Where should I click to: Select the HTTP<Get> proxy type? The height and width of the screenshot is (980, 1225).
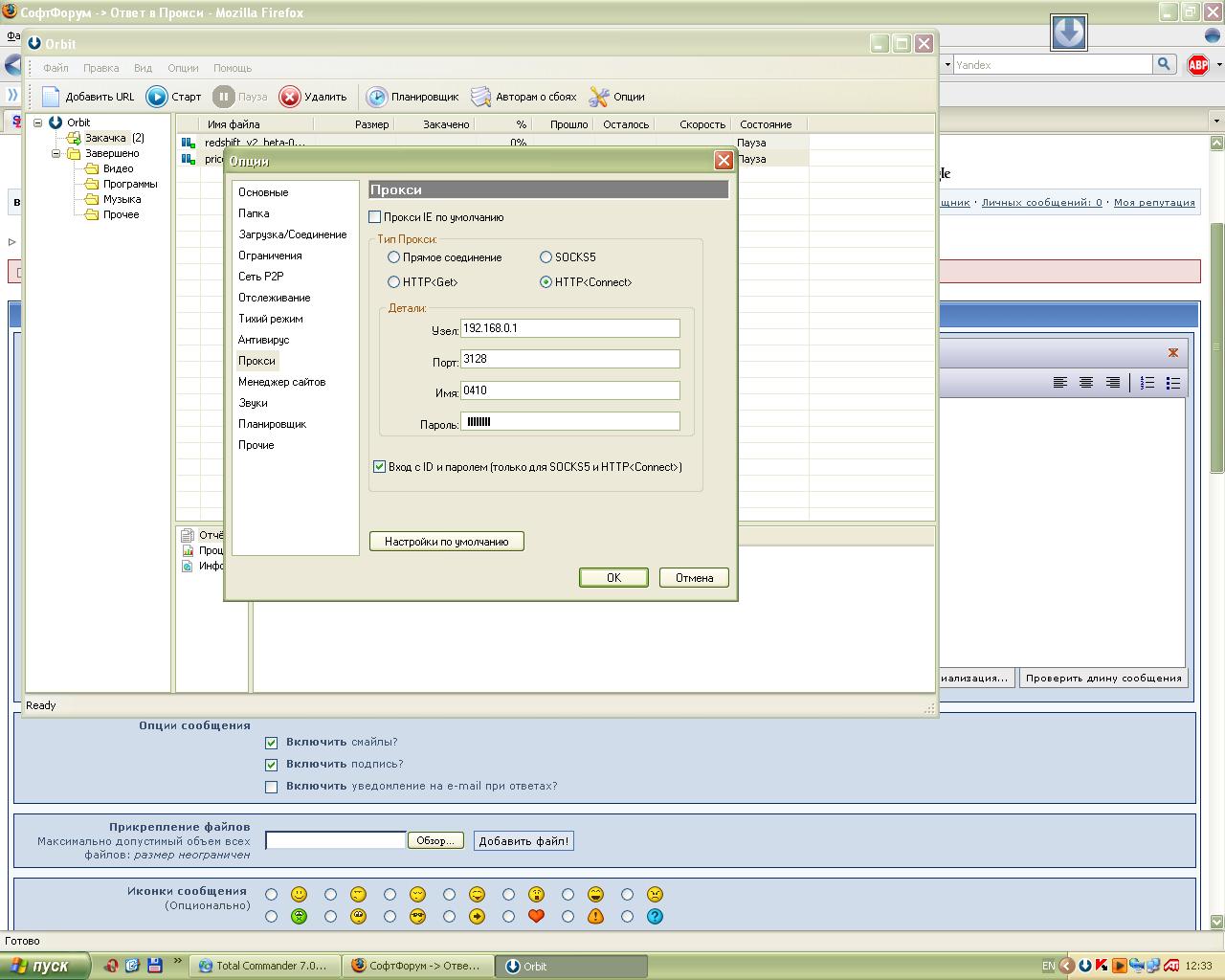tap(393, 282)
